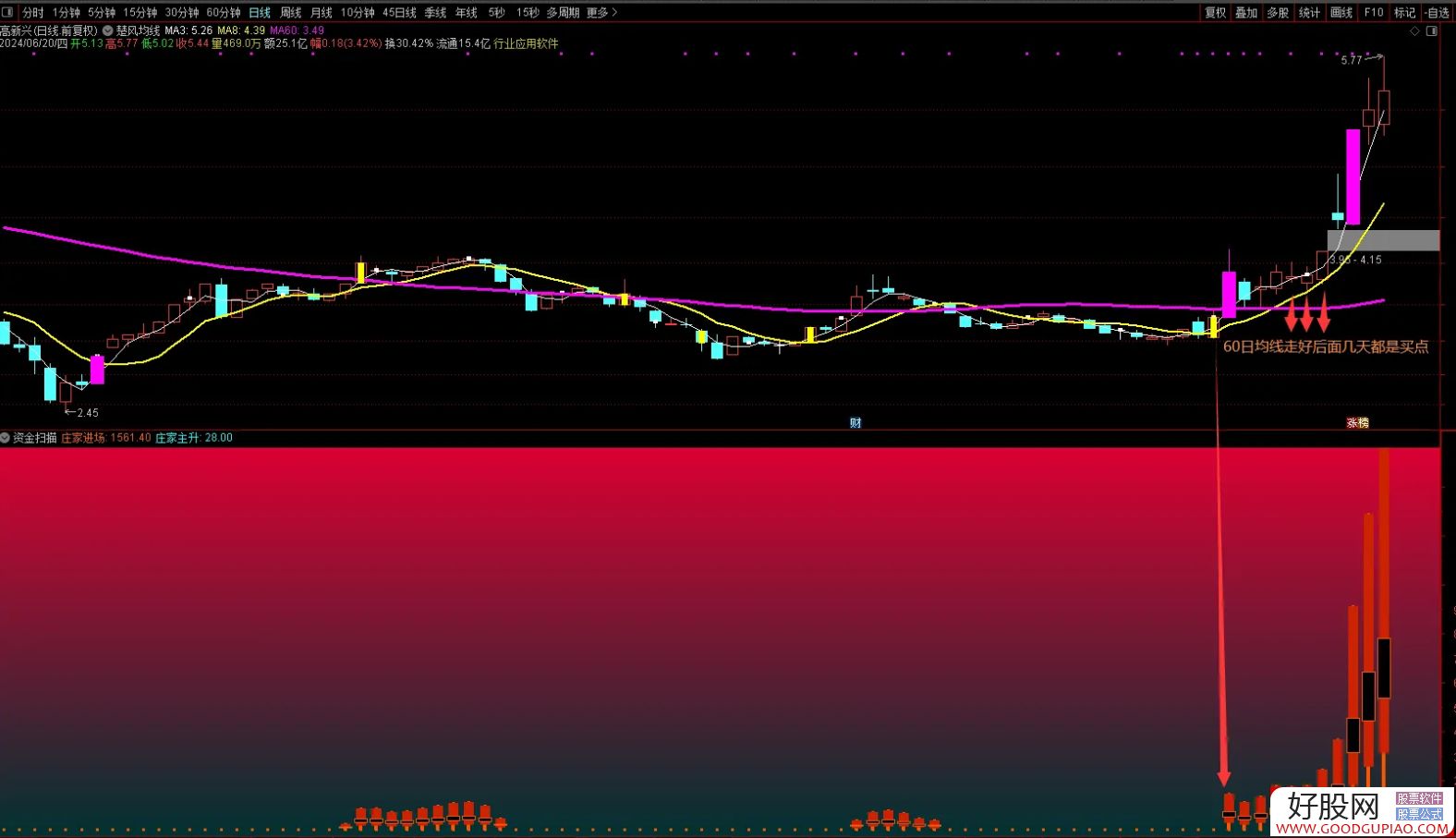1456x838 pixels.
Task: Click the MA60: 3.49 value
Action: pyautogui.click(x=297, y=30)
